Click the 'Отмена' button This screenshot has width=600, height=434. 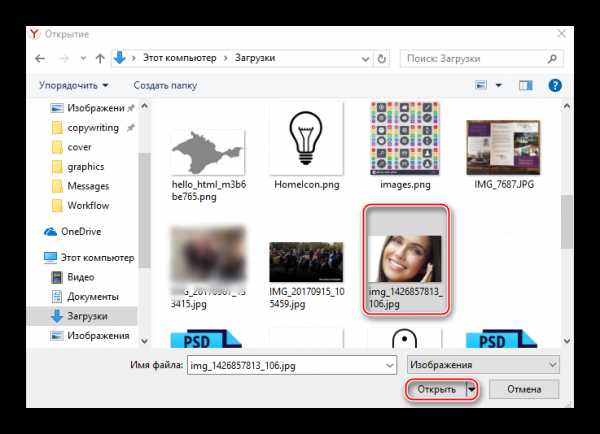click(524, 389)
